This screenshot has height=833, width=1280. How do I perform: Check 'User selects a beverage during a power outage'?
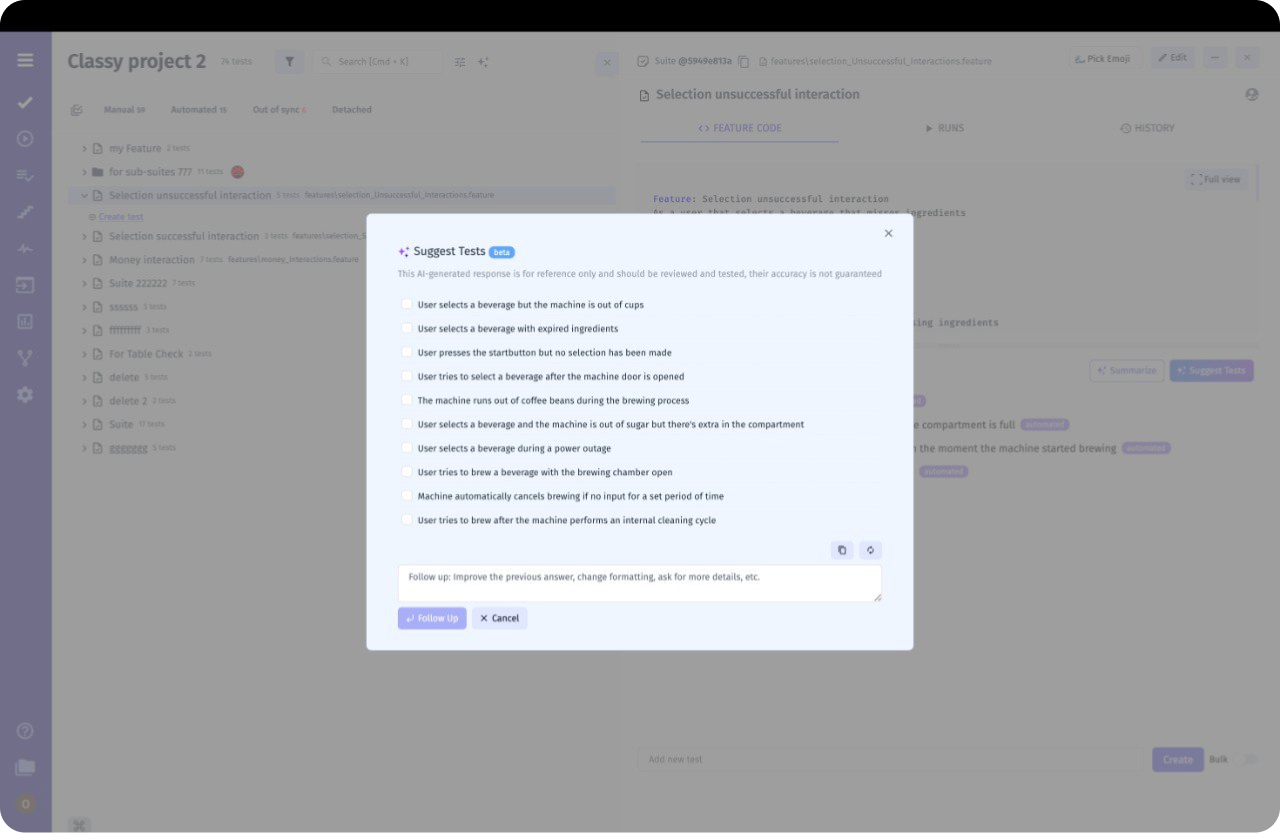(x=406, y=448)
